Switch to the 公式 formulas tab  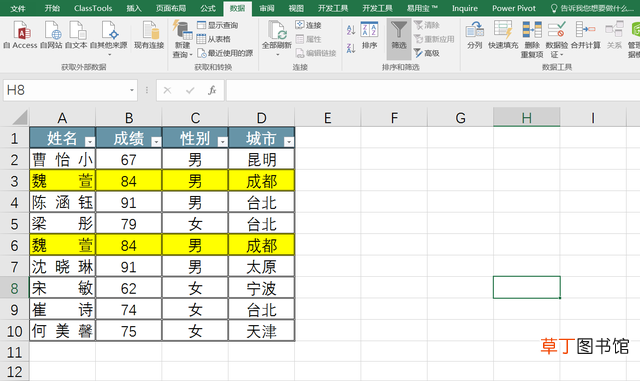(208, 8)
